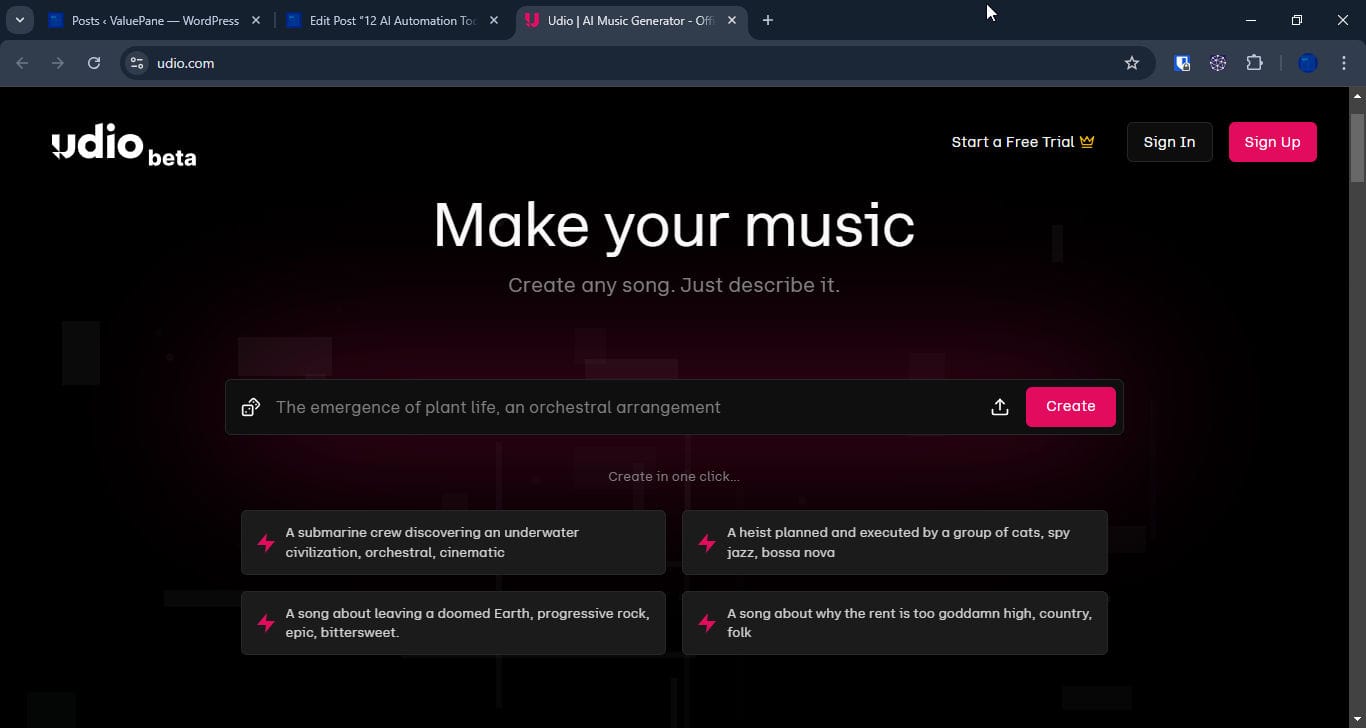Choose the heist by cats spy jazz prompt
The height and width of the screenshot is (728, 1366).
click(895, 542)
